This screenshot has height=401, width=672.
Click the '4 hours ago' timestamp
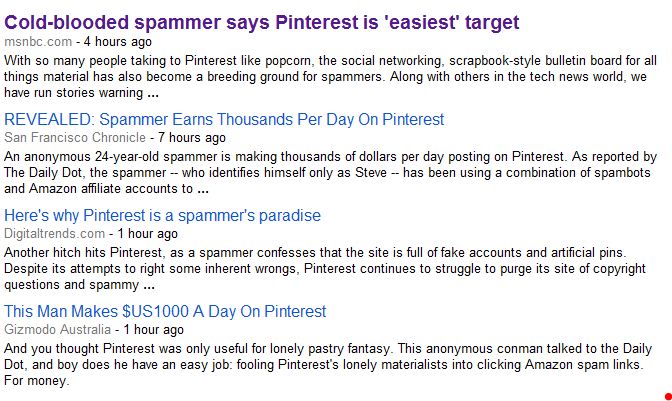118,42
